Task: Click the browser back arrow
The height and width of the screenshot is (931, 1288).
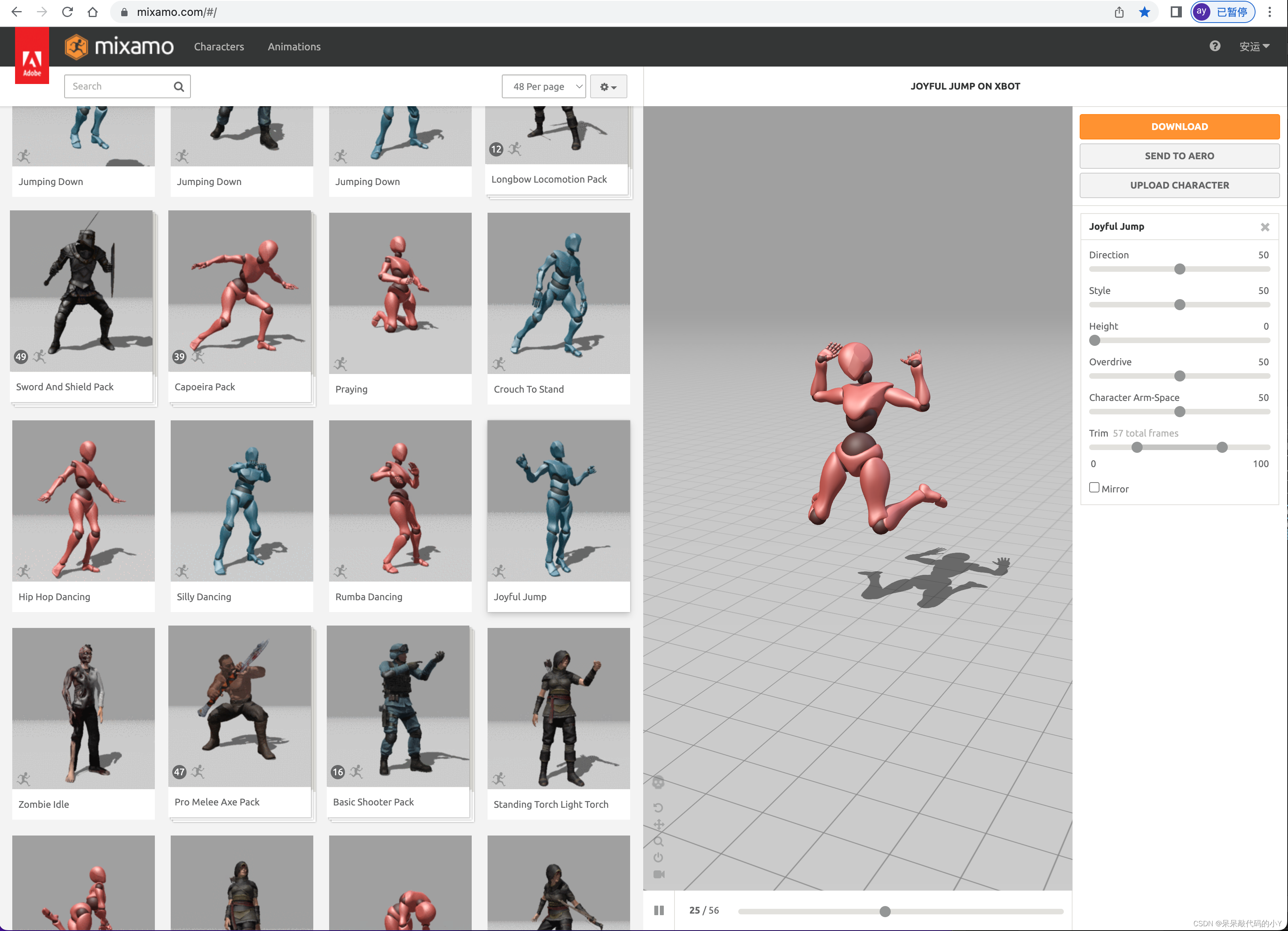Action: click(17, 12)
